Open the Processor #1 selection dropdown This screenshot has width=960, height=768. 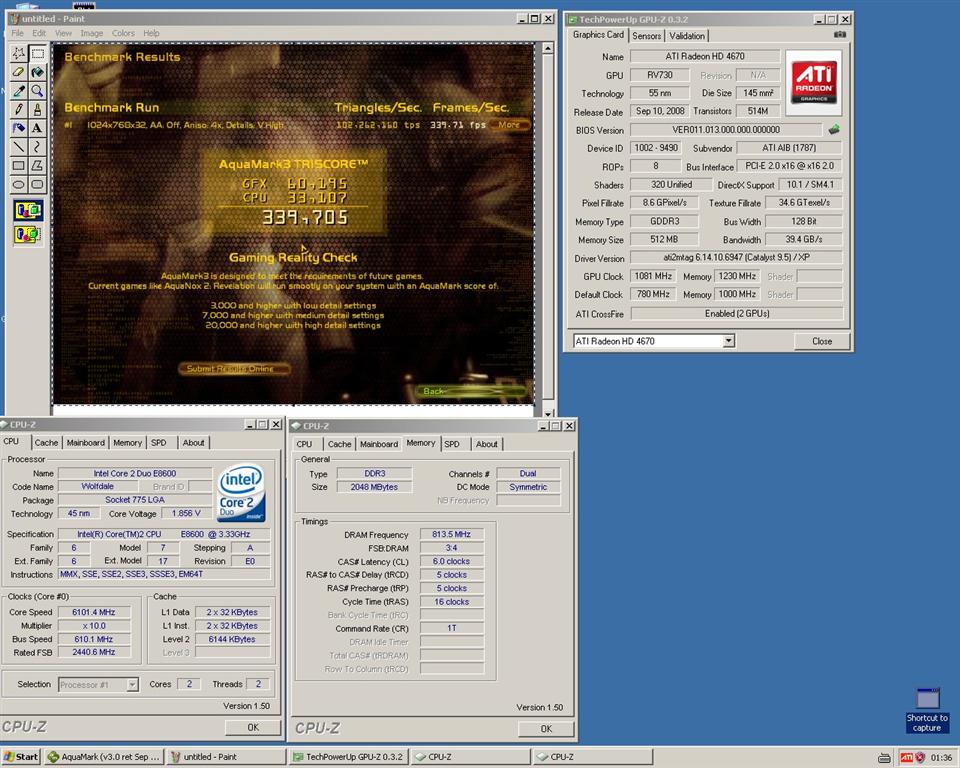pos(132,685)
